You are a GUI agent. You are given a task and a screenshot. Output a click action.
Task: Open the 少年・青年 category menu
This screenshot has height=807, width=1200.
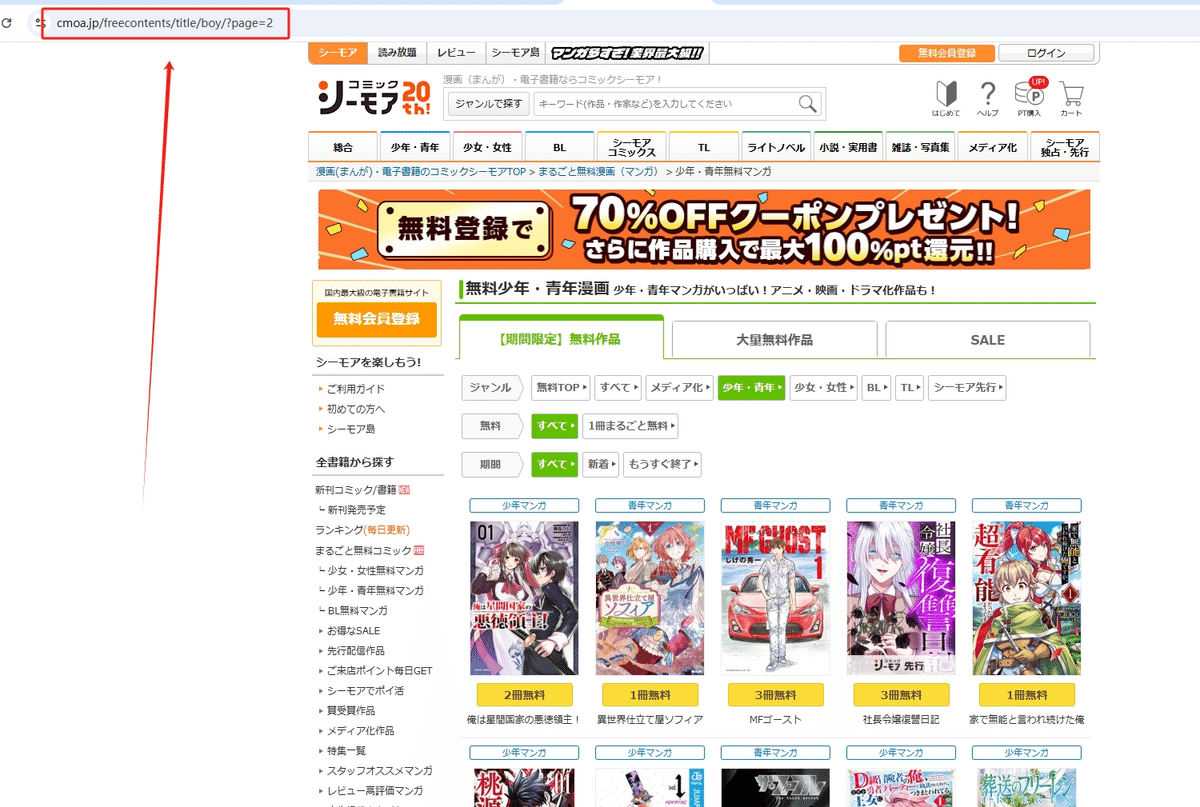[x=415, y=147]
